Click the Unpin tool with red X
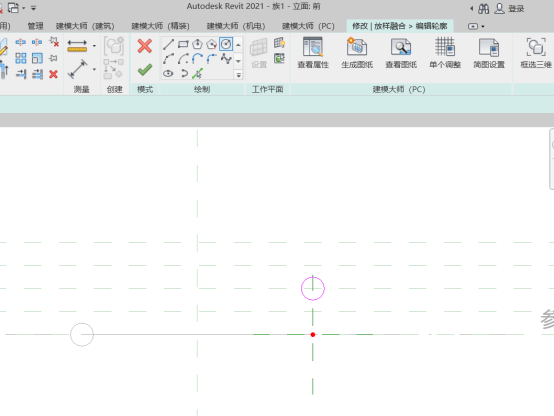The width and height of the screenshot is (554, 416). click(54, 42)
